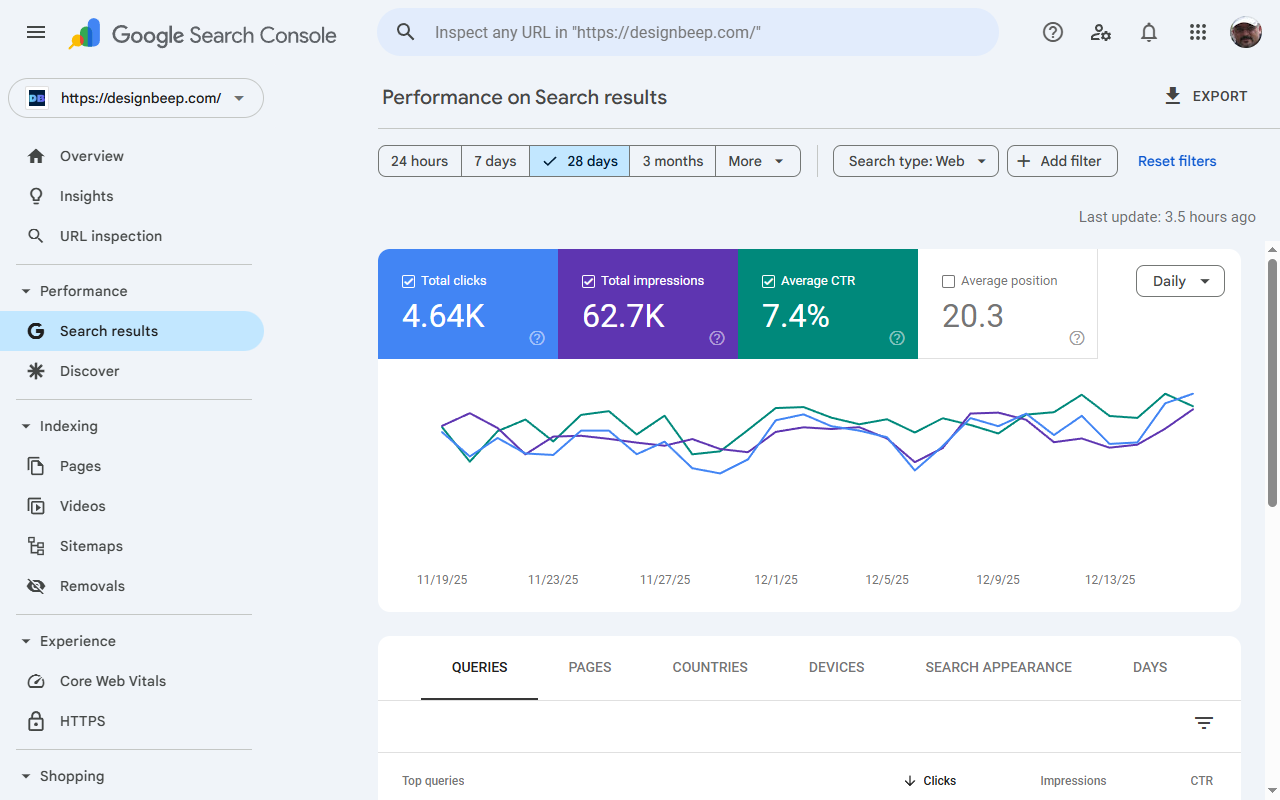Click the Reset filters link
The image size is (1280, 800).
coord(1177,161)
